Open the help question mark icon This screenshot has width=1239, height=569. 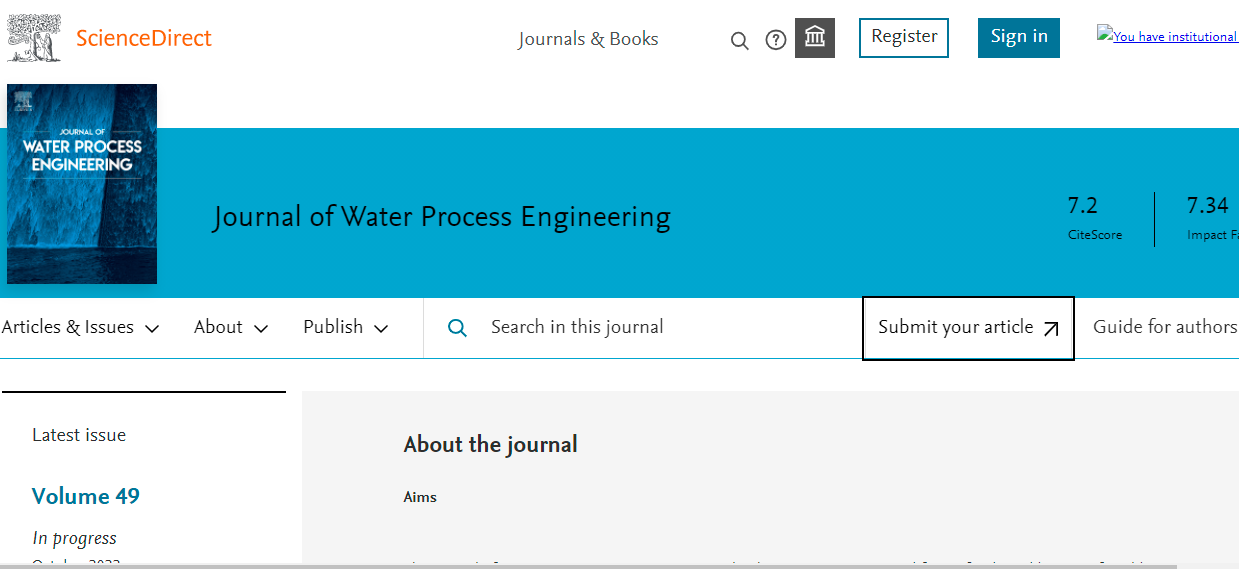click(776, 40)
